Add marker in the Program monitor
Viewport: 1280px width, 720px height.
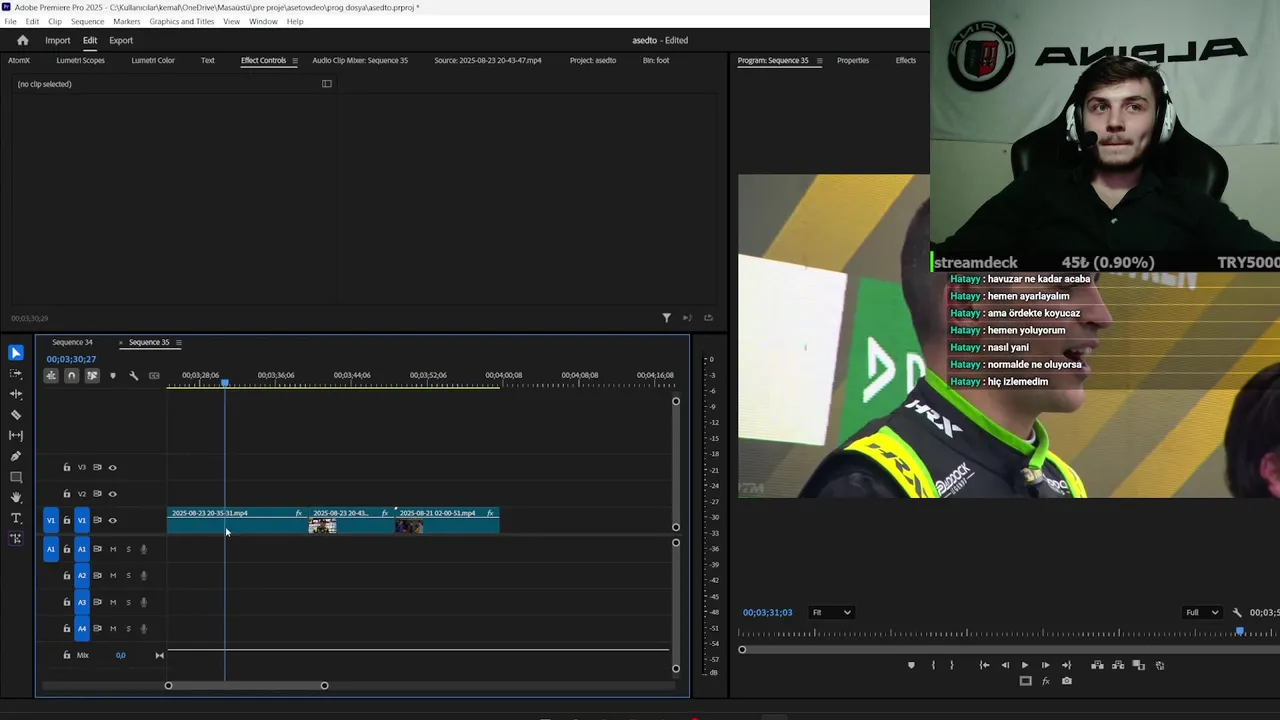click(911, 665)
